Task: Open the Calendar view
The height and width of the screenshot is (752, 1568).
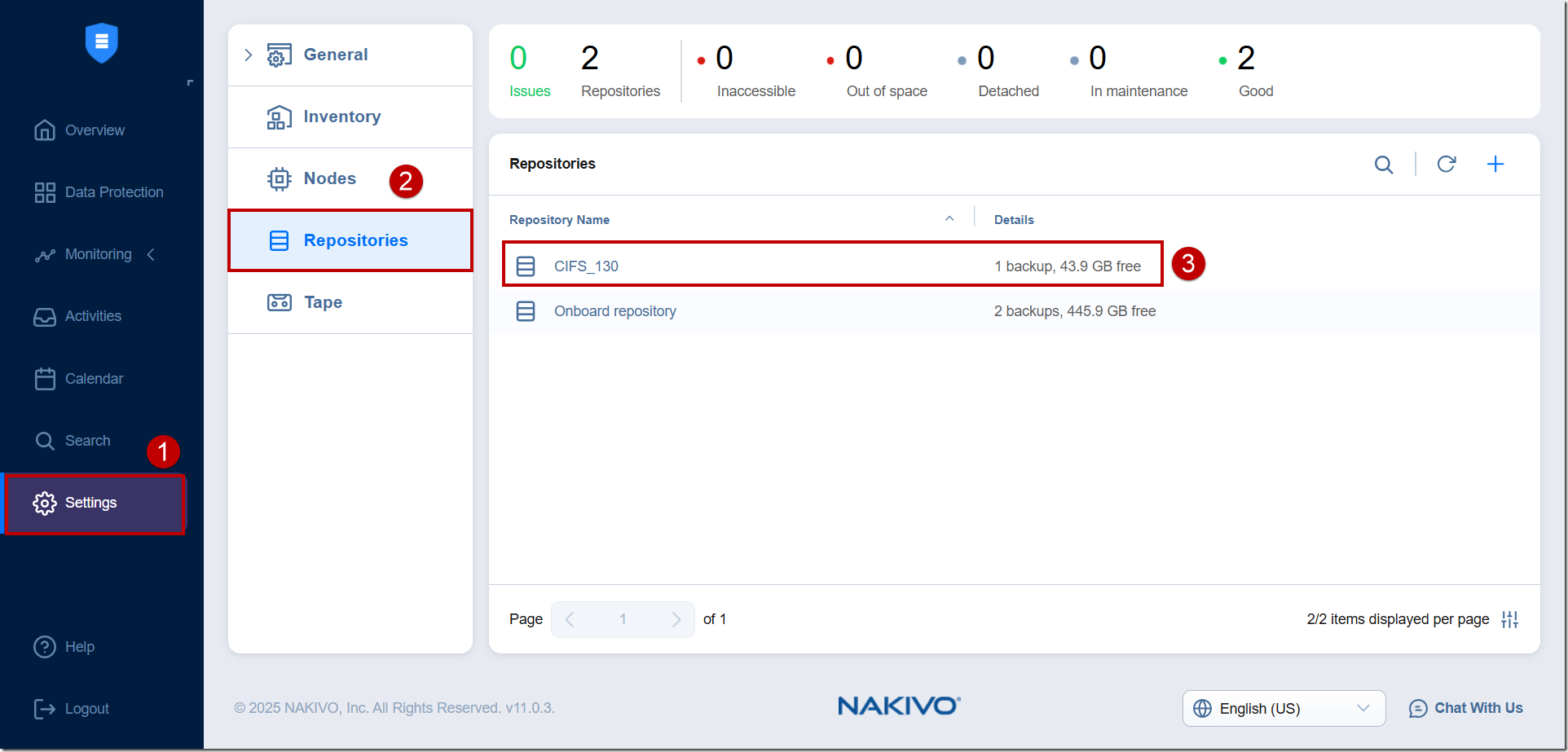Action: pyautogui.click(x=94, y=379)
